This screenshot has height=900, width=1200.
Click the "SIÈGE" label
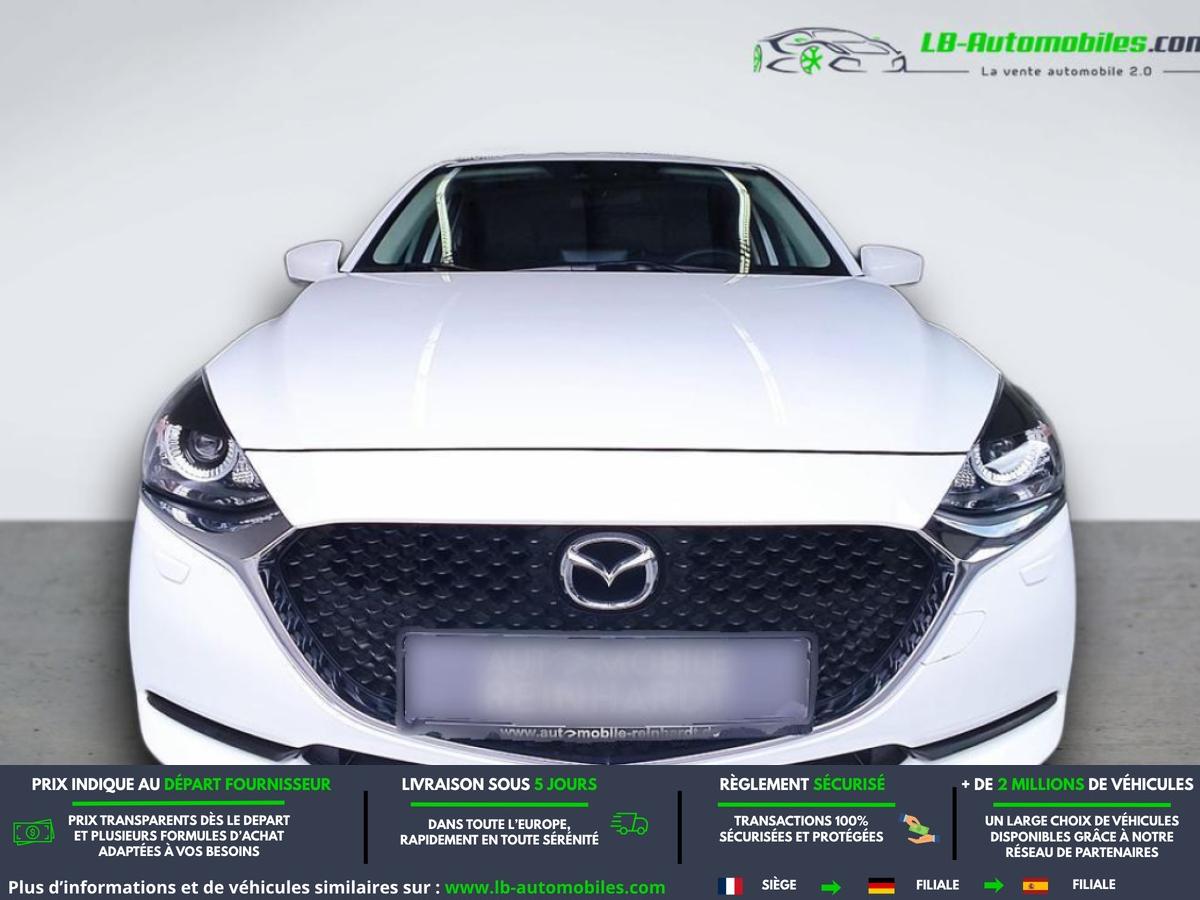[x=779, y=885]
